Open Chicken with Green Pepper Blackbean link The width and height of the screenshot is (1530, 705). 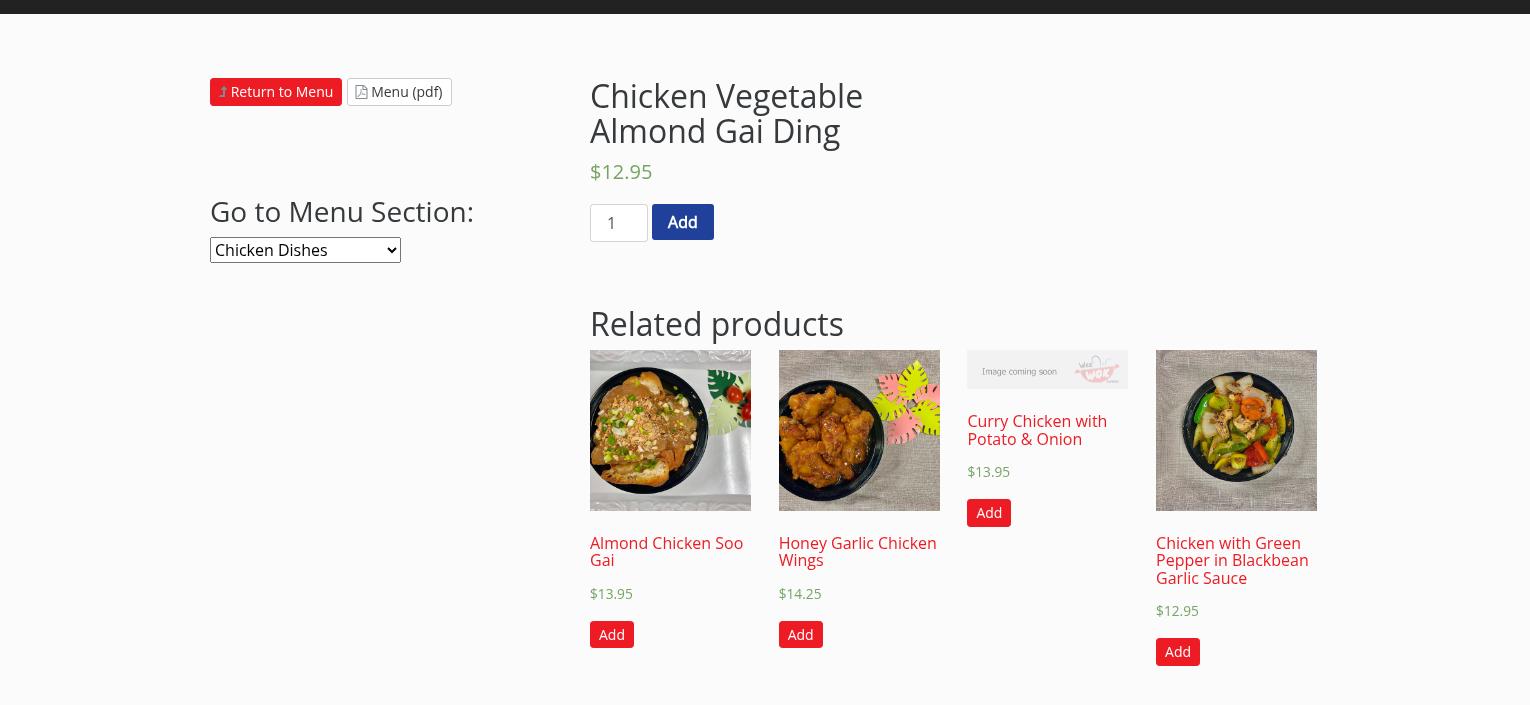tap(1232, 560)
